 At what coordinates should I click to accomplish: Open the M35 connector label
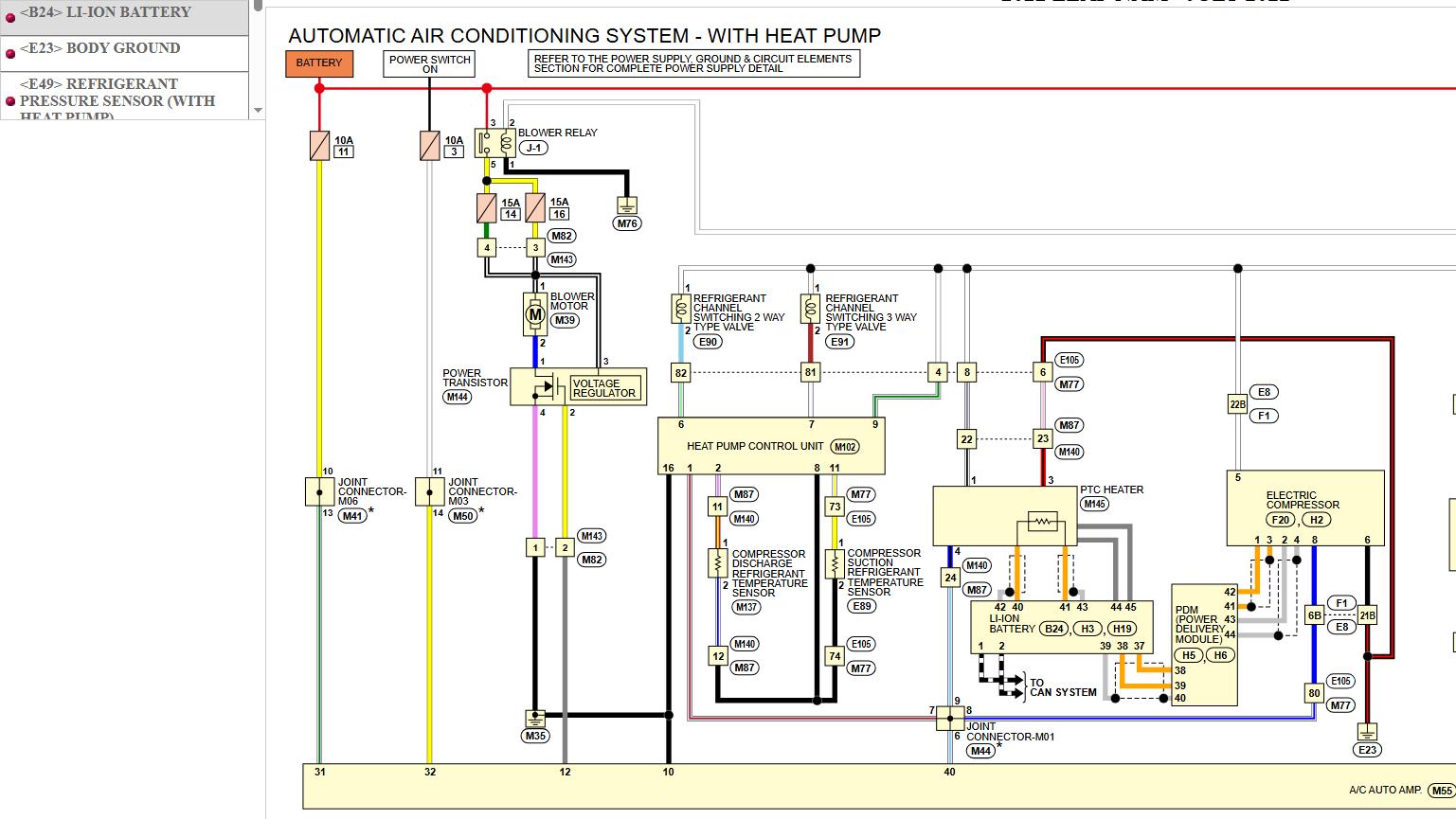point(535,736)
